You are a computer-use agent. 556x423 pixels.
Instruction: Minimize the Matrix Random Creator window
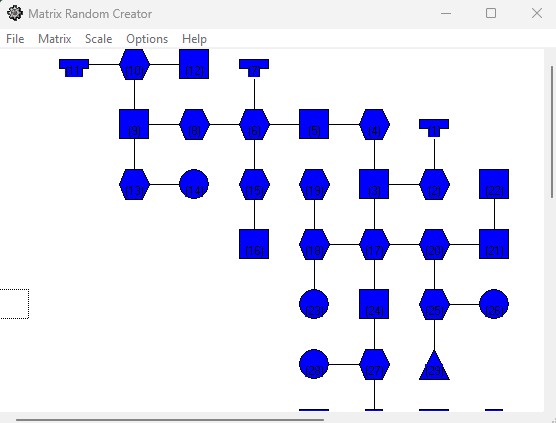coord(446,13)
